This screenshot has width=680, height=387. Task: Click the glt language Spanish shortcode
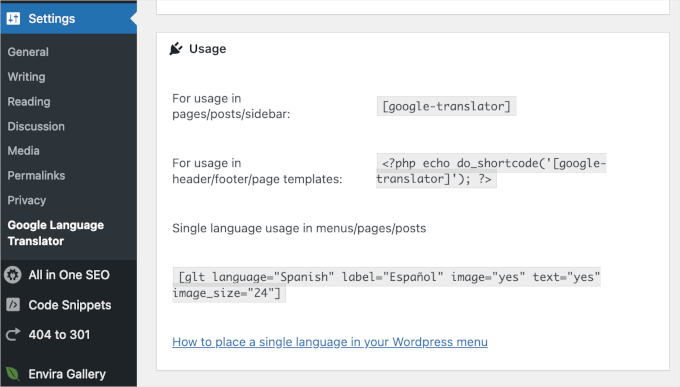386,285
